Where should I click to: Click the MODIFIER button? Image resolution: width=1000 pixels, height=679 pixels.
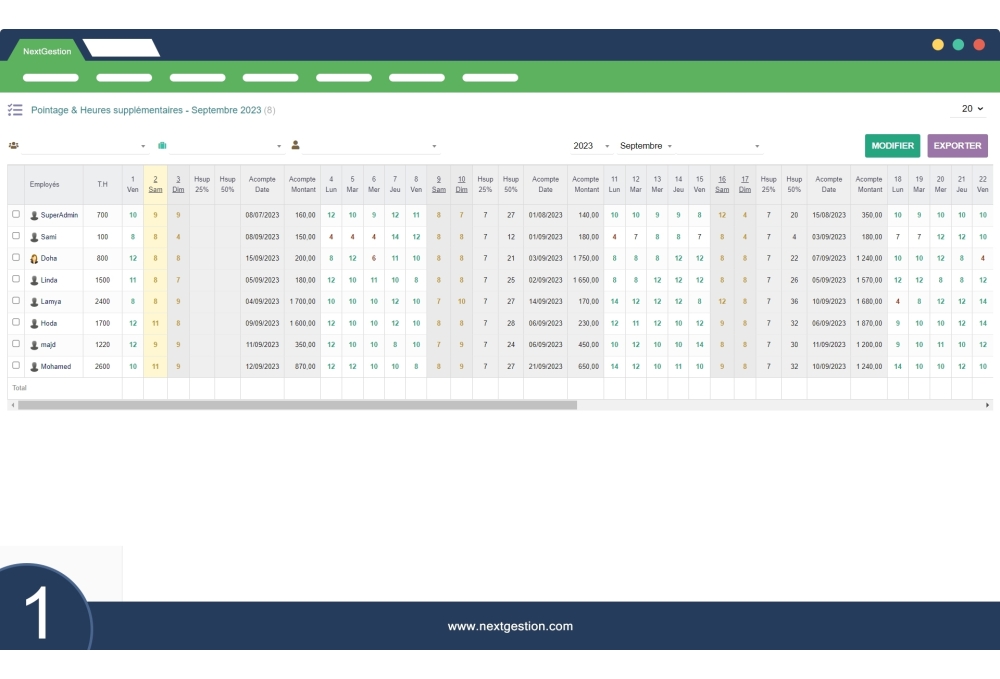click(x=892, y=146)
